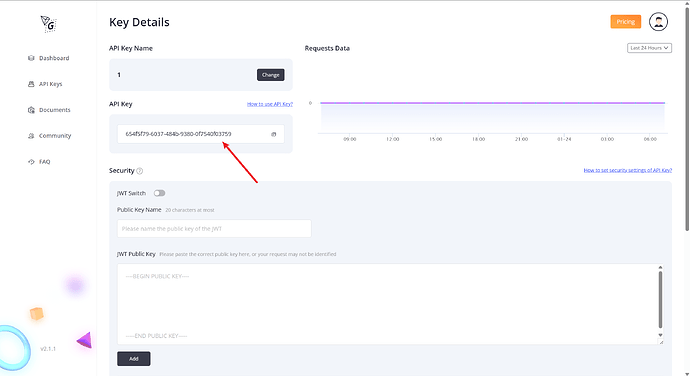Viewport: 690px width, 376px height.
Task: Click the page vertical scrollbar thumb
Action: click(687, 119)
